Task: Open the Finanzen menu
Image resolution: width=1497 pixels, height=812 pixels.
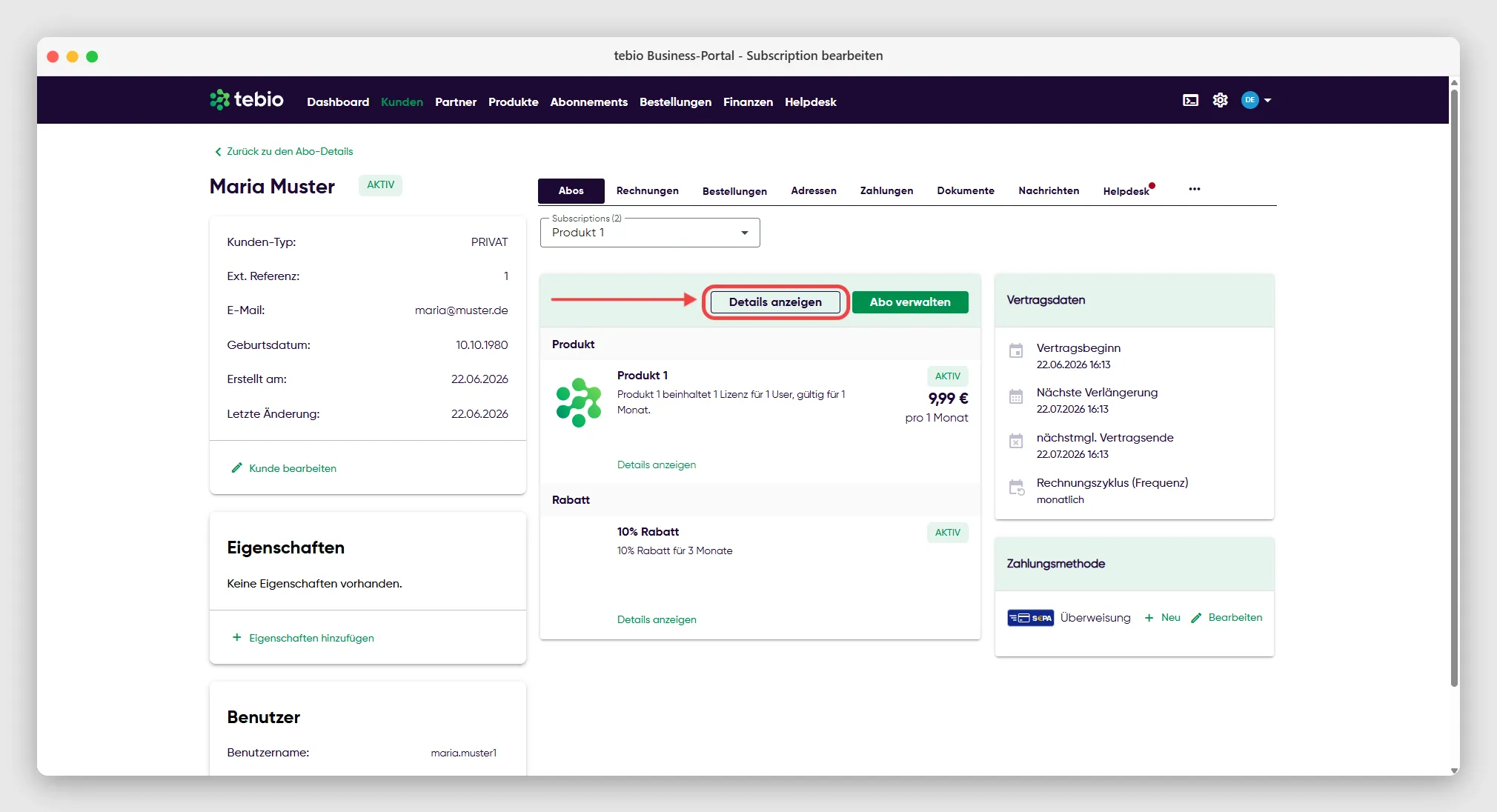Action: click(748, 102)
